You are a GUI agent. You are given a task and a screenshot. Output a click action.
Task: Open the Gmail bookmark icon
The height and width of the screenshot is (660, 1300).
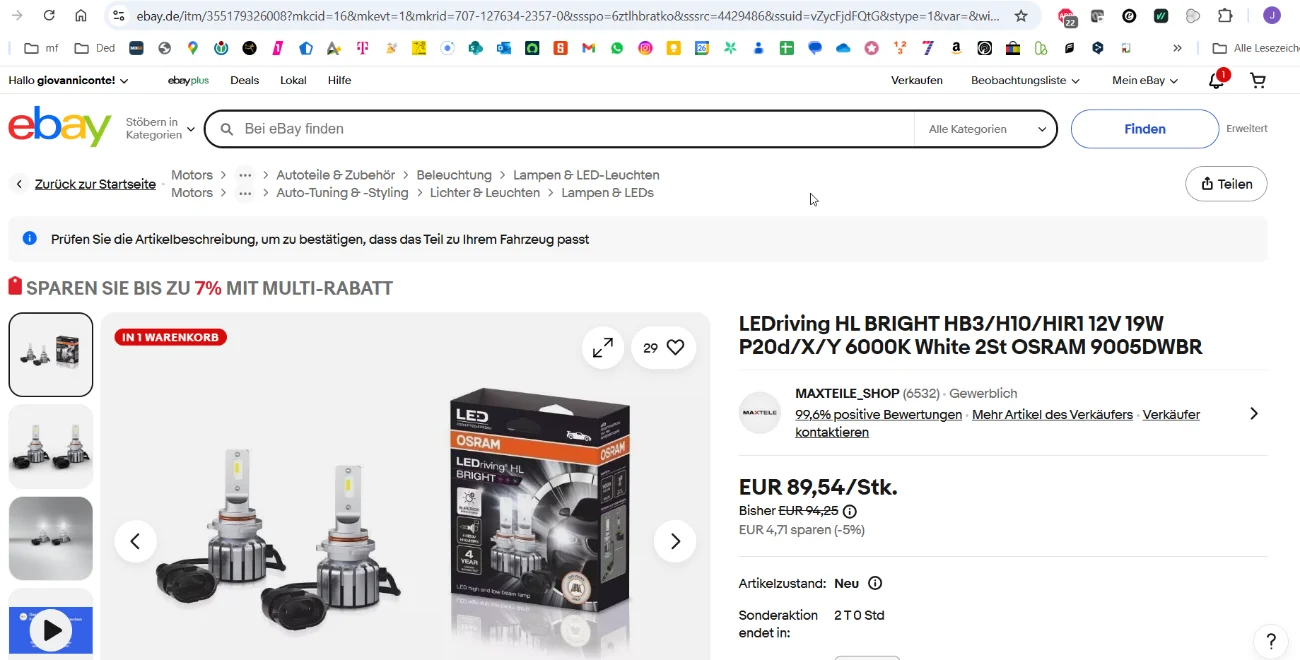(x=589, y=48)
